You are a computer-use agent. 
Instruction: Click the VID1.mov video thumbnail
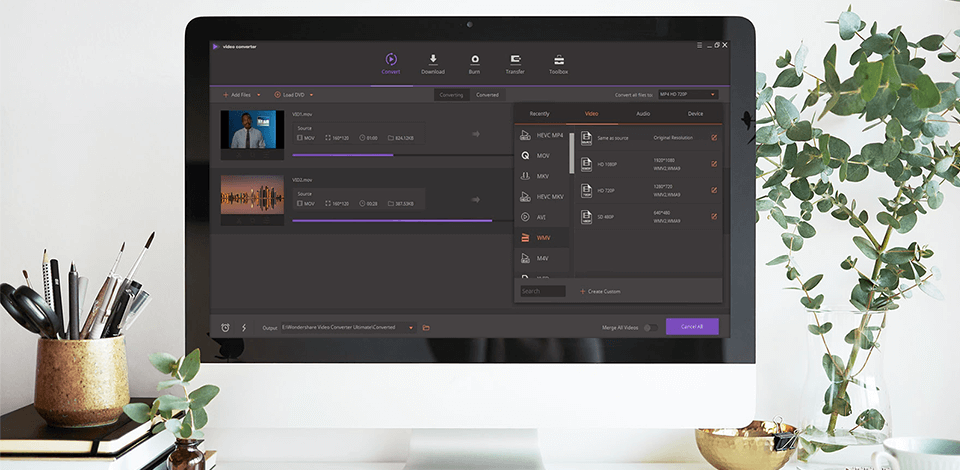(x=252, y=129)
